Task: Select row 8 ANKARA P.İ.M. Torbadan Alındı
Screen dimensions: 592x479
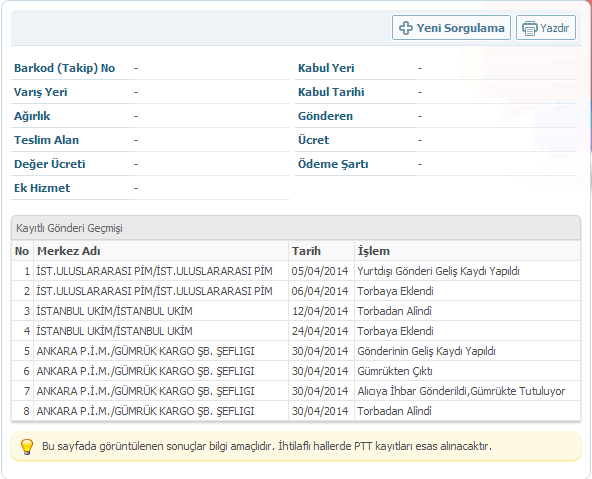Action: pyautogui.click(x=296, y=411)
